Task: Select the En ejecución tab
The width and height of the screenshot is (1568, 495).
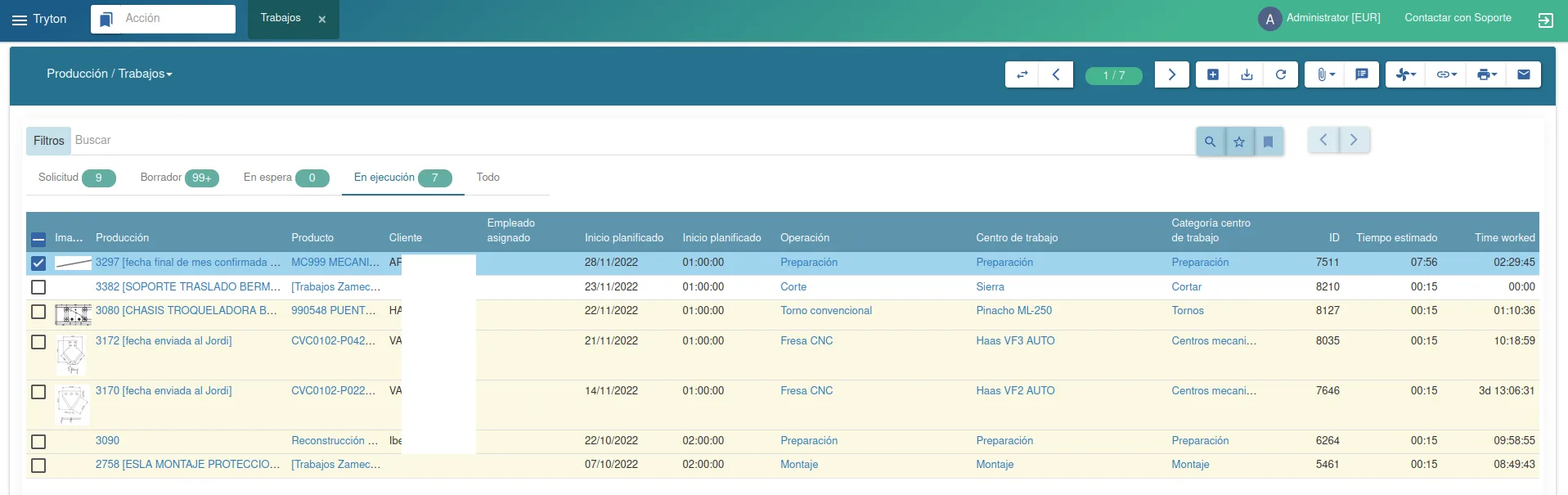Action: [x=402, y=178]
